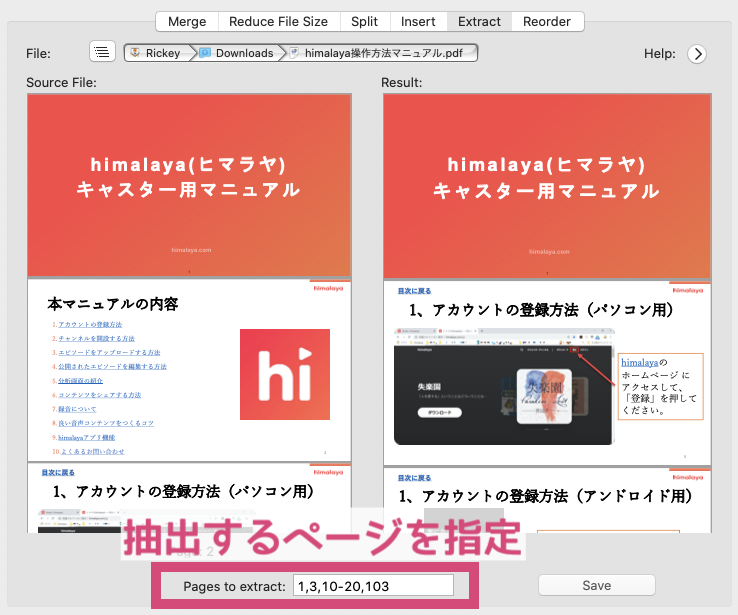Switch to the Insert tab
Screen dimensions: 738x615
click(x=418, y=22)
